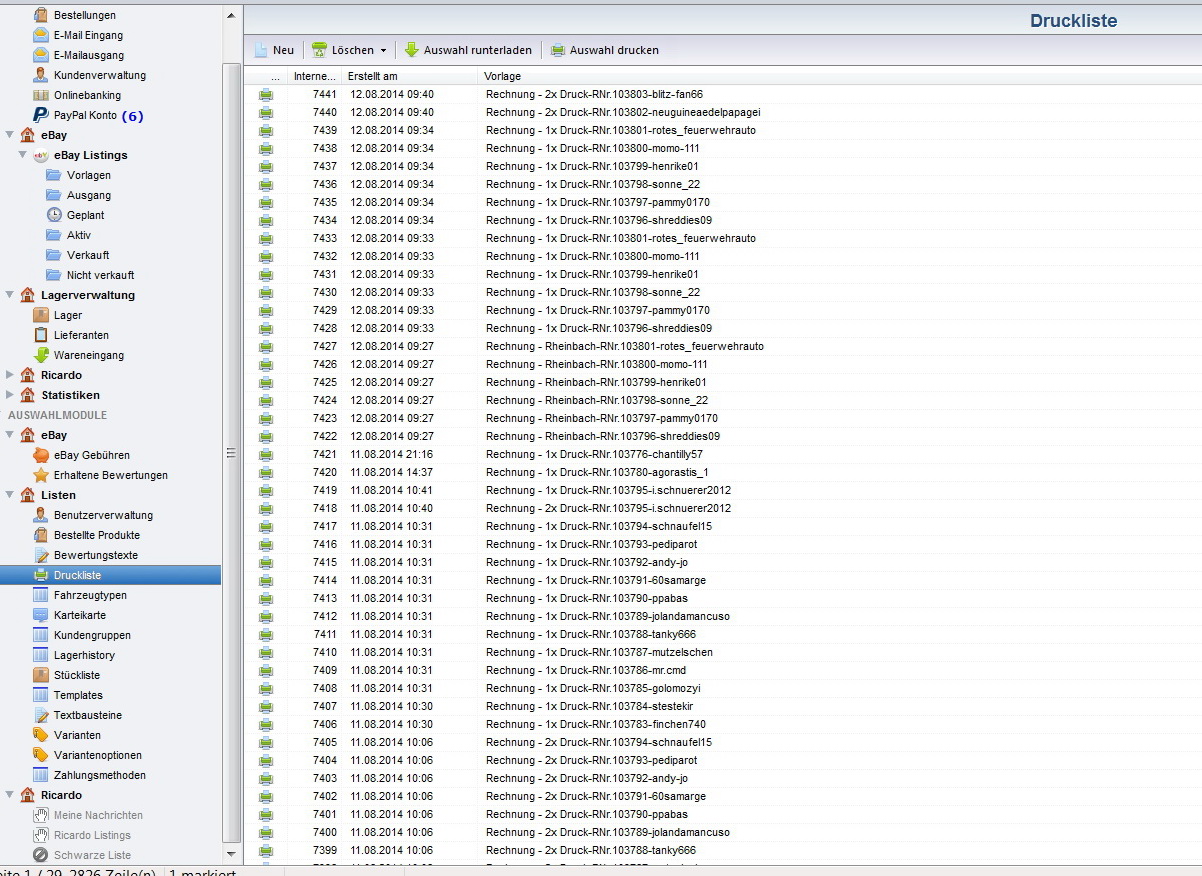This screenshot has width=1202, height=876.
Task: Click Auswahl drucken in toolbar
Action: click(604, 50)
